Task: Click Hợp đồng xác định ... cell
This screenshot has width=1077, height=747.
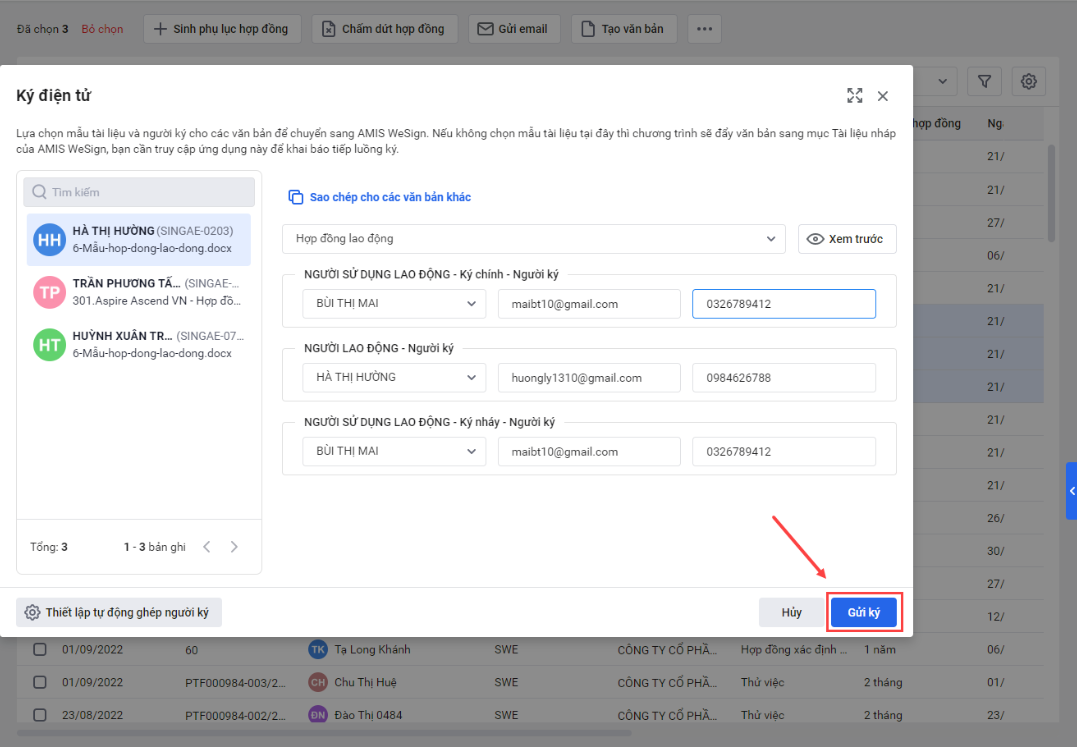Action: (x=793, y=650)
